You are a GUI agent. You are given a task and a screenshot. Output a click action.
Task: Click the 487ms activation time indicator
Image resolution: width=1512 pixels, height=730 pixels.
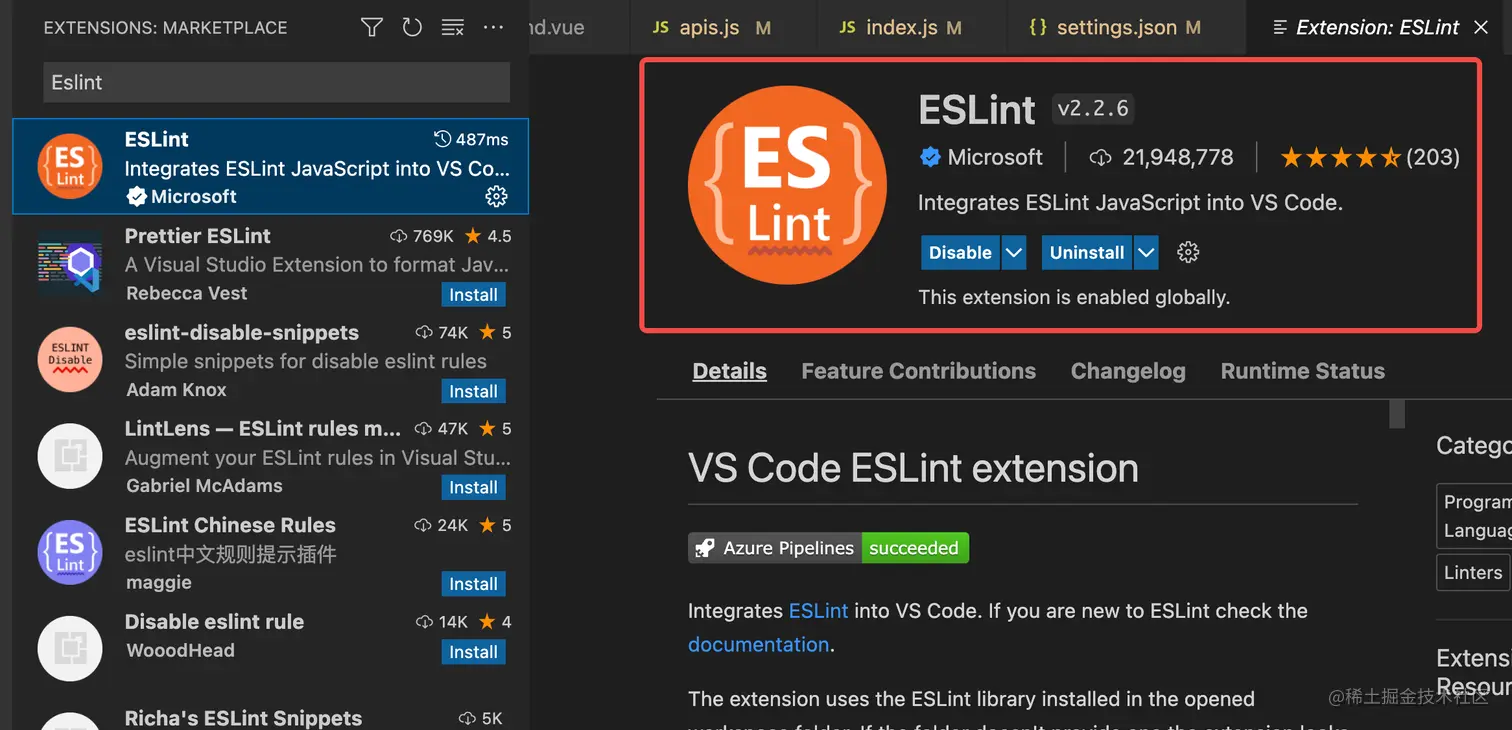click(471, 139)
